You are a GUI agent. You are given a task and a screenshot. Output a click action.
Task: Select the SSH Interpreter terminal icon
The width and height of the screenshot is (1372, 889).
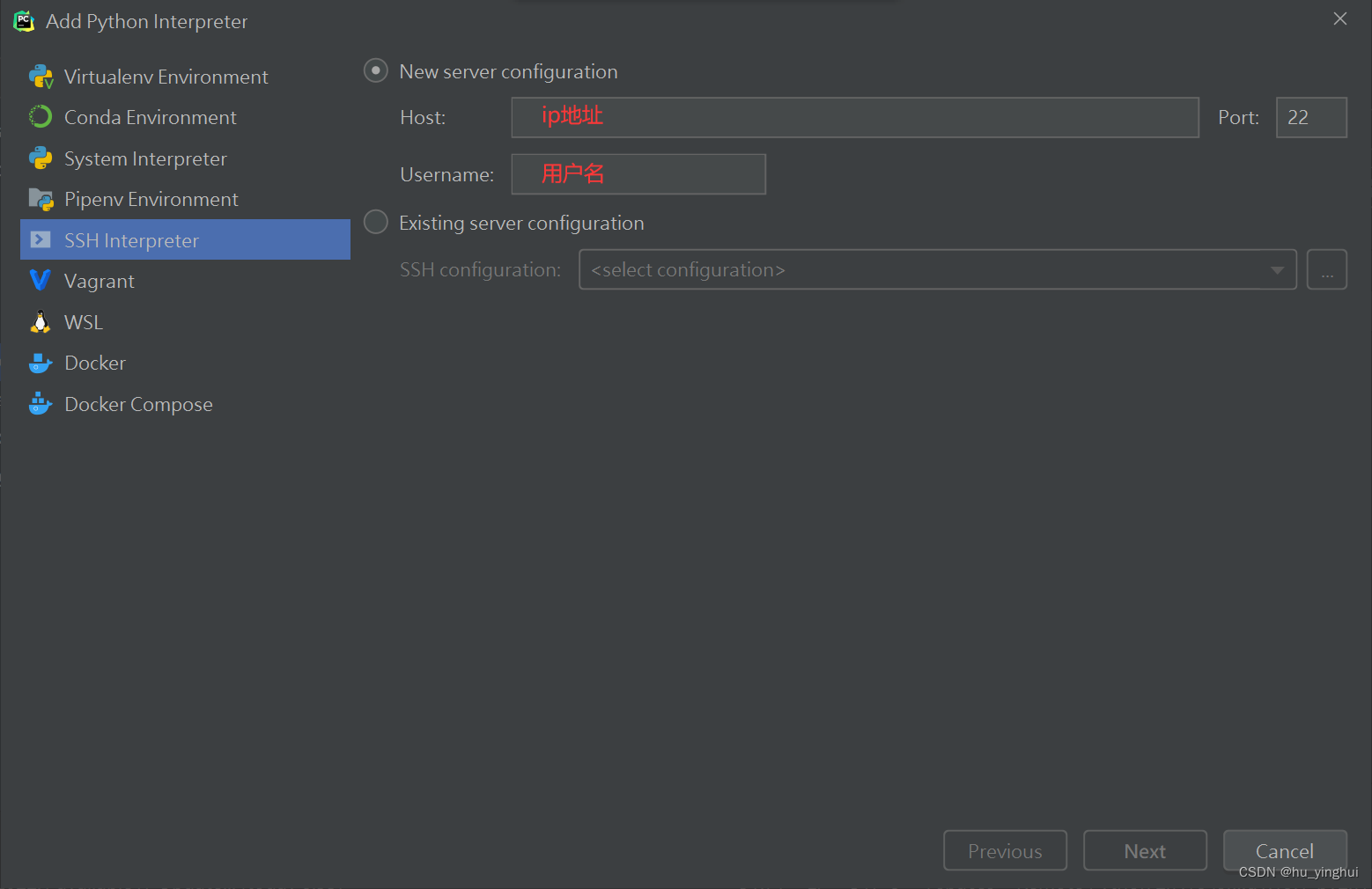(41, 239)
